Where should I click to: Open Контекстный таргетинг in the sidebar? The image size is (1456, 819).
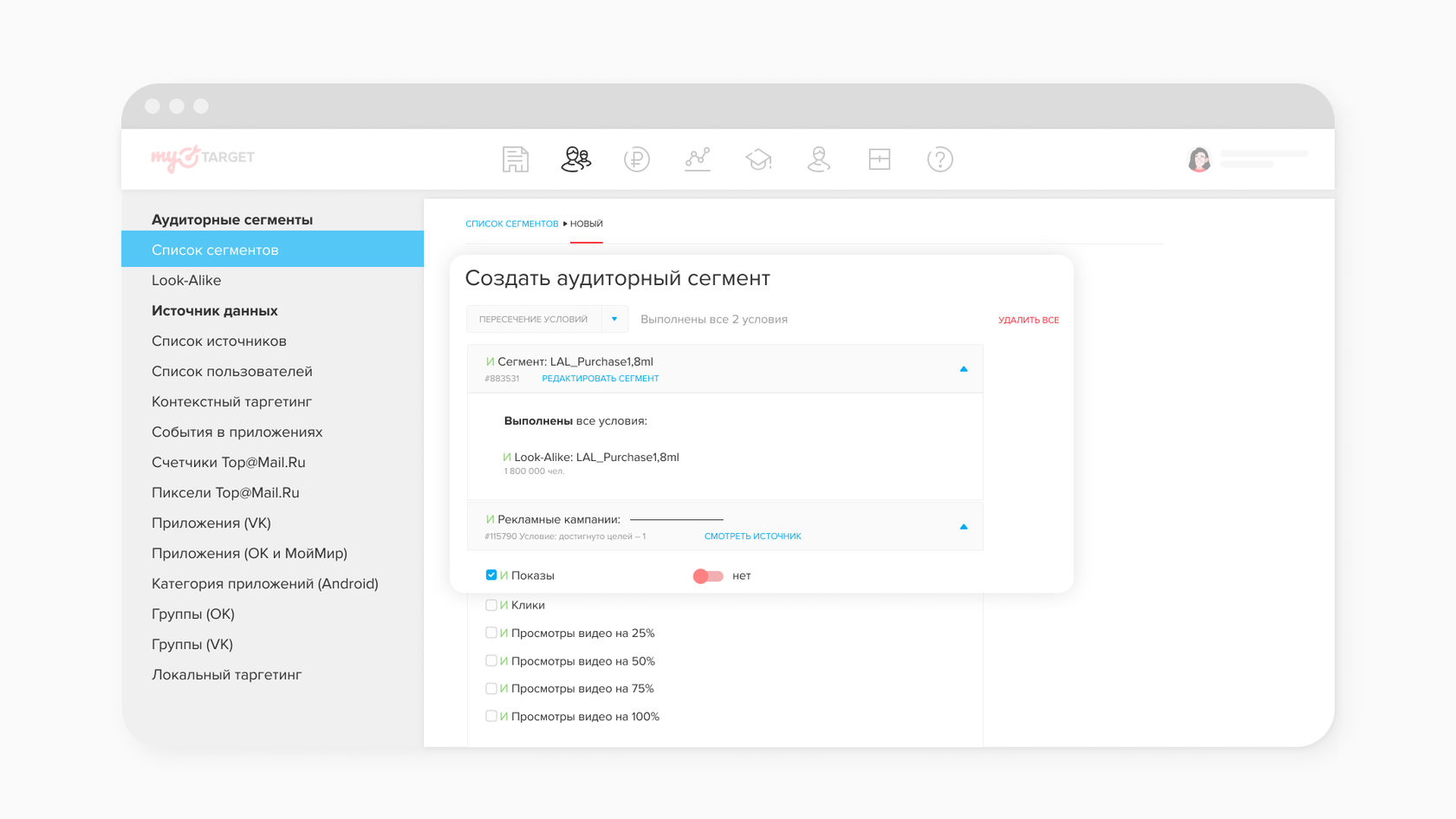point(231,401)
